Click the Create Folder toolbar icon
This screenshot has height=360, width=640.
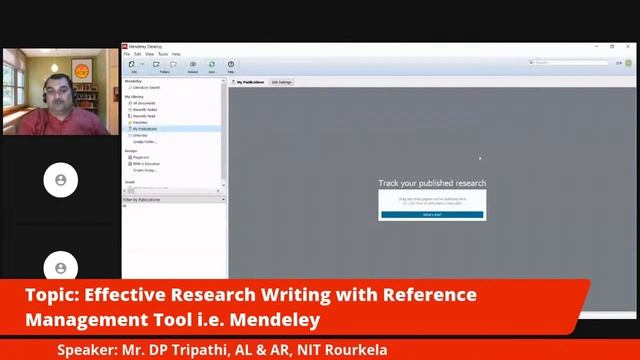point(156,64)
